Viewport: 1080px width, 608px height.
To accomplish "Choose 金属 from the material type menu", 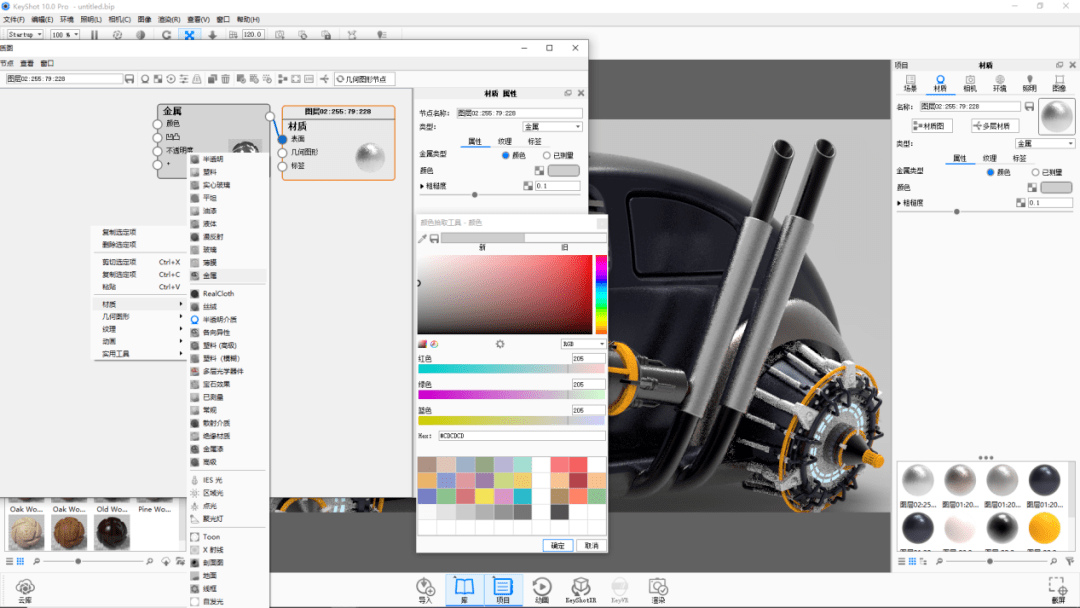I will [209, 275].
